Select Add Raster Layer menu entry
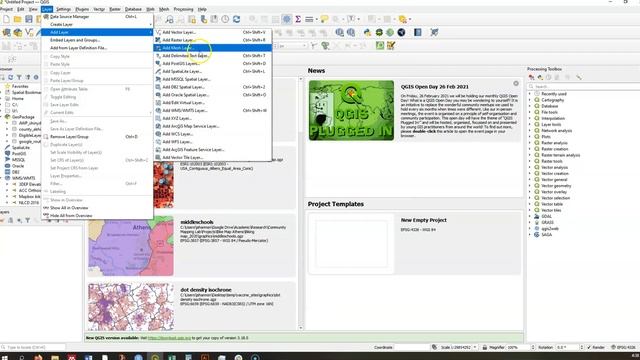This screenshot has width=640, height=360. coord(212,40)
